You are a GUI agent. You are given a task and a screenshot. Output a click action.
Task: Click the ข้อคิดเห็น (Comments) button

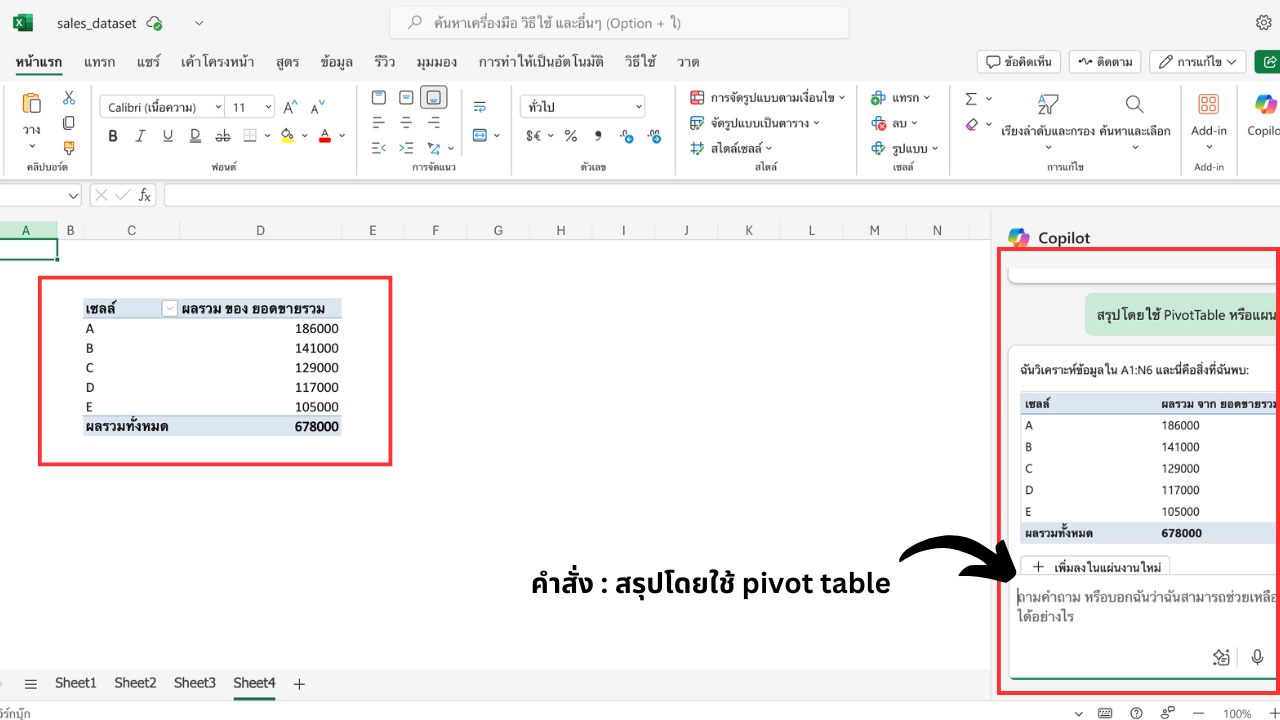point(1018,62)
